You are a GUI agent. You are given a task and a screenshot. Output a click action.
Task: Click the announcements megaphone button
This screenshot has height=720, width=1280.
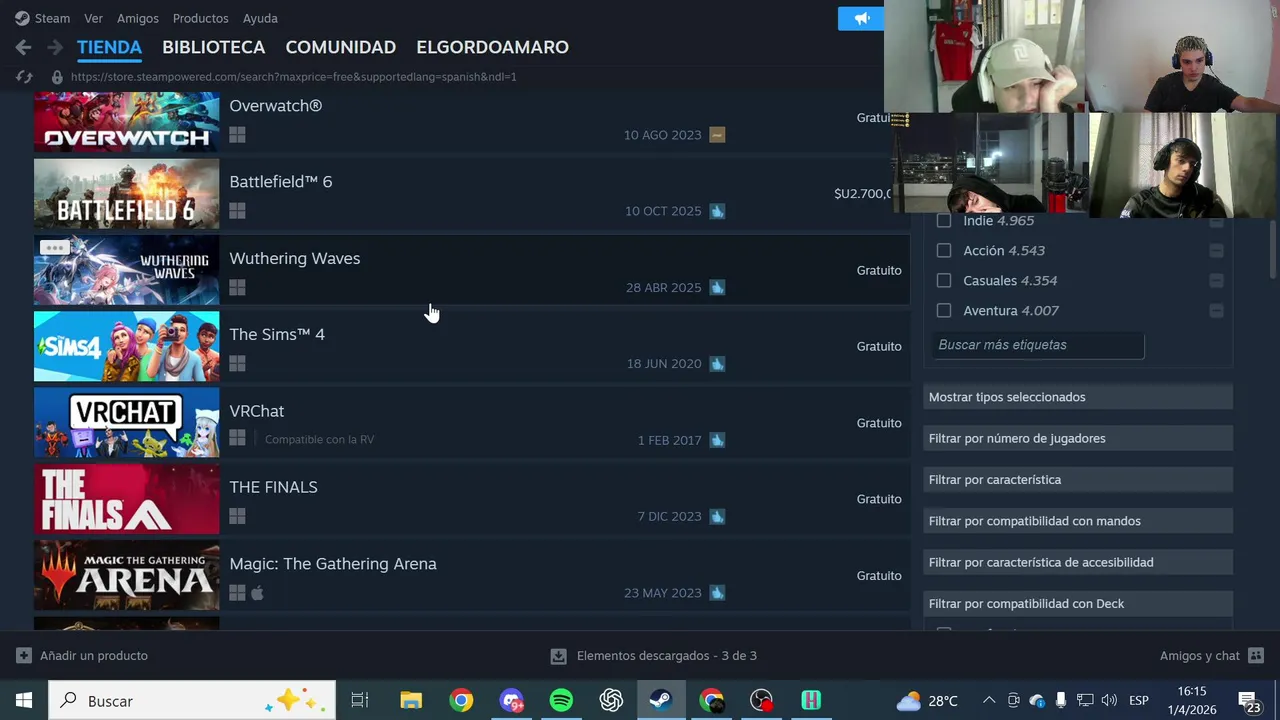pos(861,18)
